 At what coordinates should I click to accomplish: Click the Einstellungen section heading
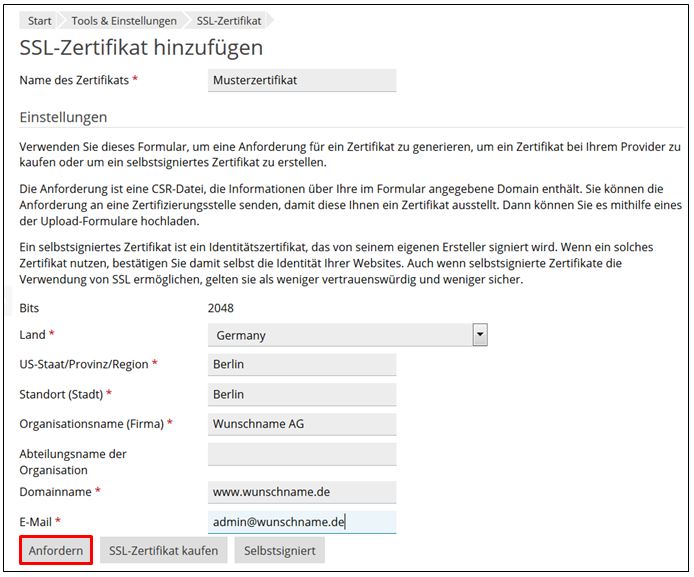click(x=63, y=117)
